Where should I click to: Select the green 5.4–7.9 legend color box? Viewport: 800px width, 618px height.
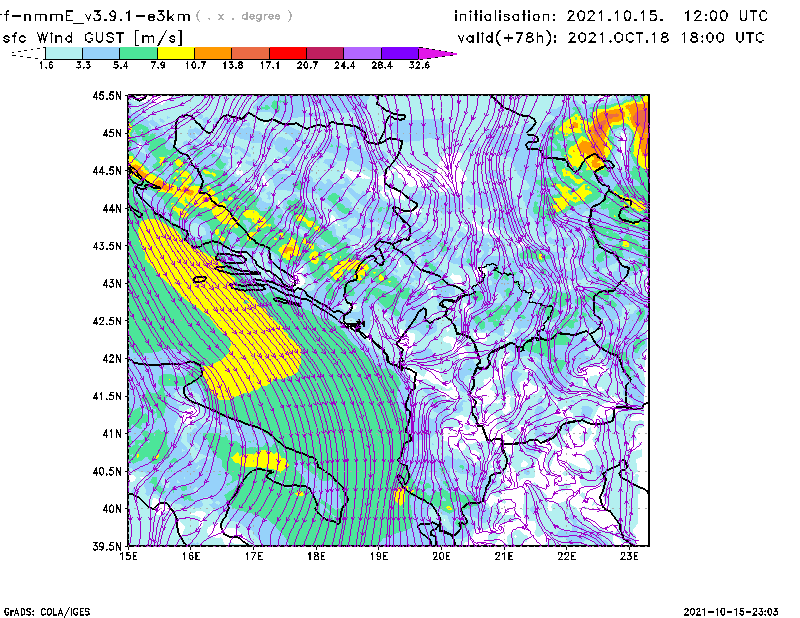tap(138, 53)
